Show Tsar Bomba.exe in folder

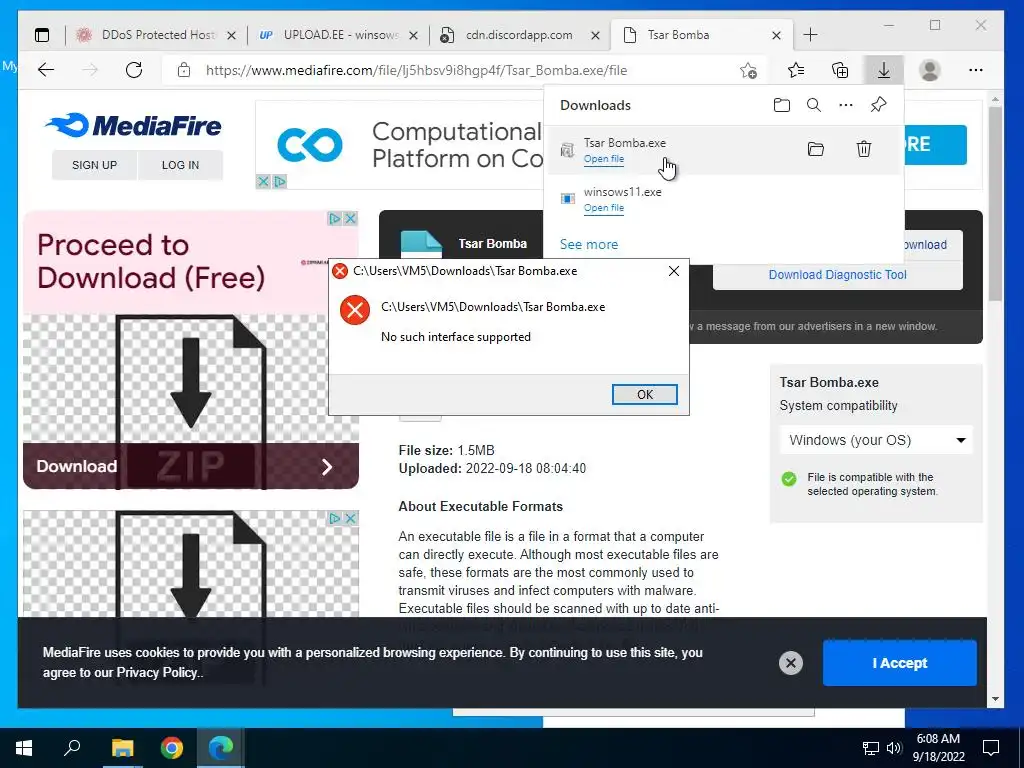pyautogui.click(x=816, y=149)
